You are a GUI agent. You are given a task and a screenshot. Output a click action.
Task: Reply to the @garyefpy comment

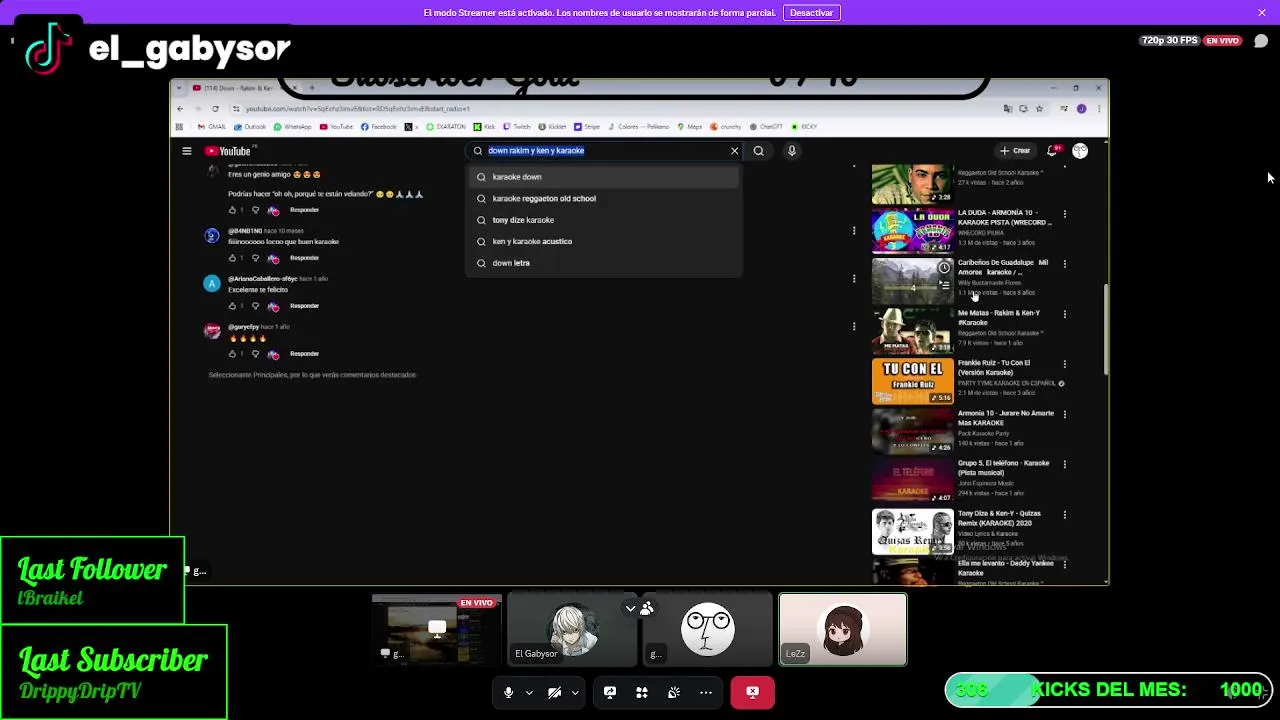[x=304, y=354]
